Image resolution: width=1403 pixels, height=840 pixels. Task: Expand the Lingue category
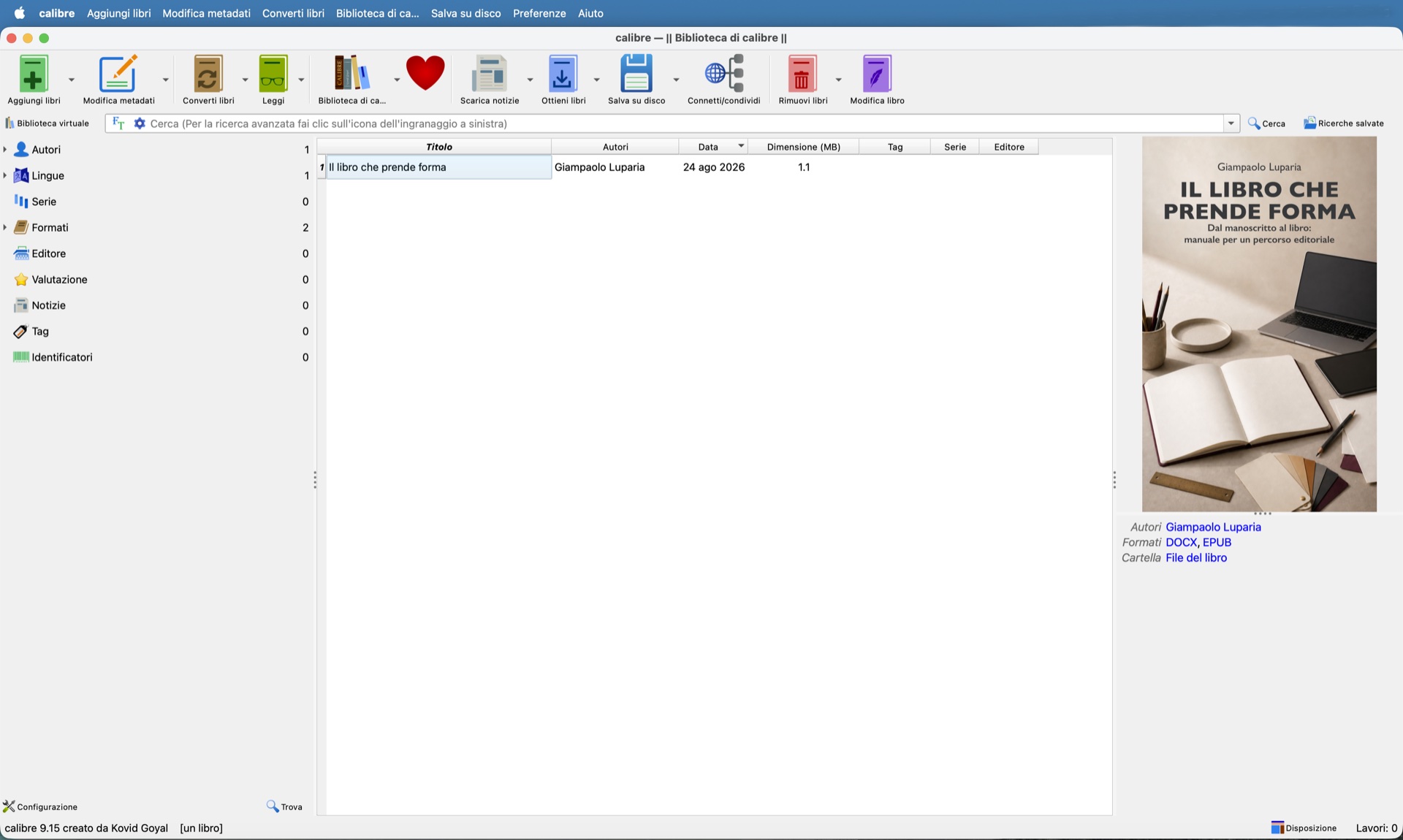5,175
